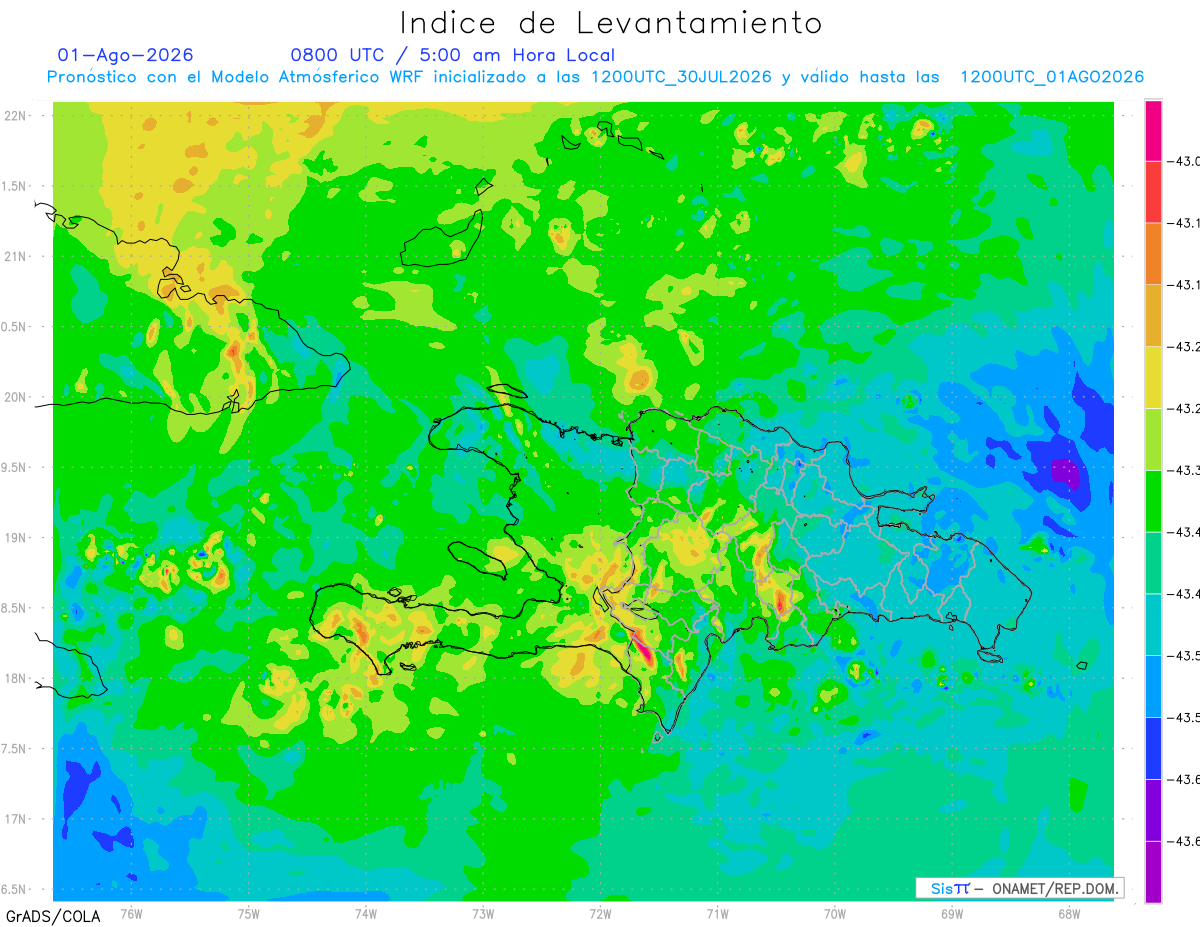Click the '19N' latitude label
Screen dimensions: 1200x927
tap(16, 538)
